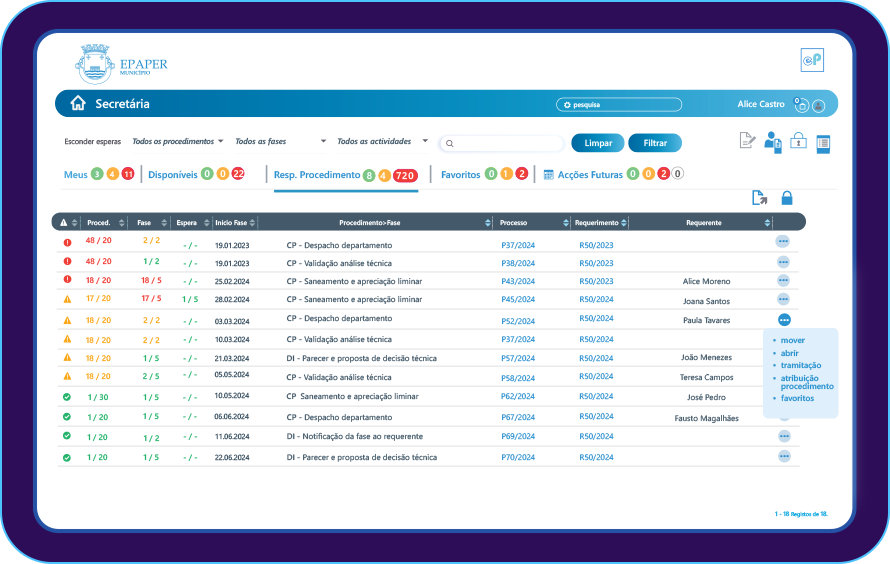The height and width of the screenshot is (564, 890).
Task: Click the pesquisa search field in header
Action: 620,104
